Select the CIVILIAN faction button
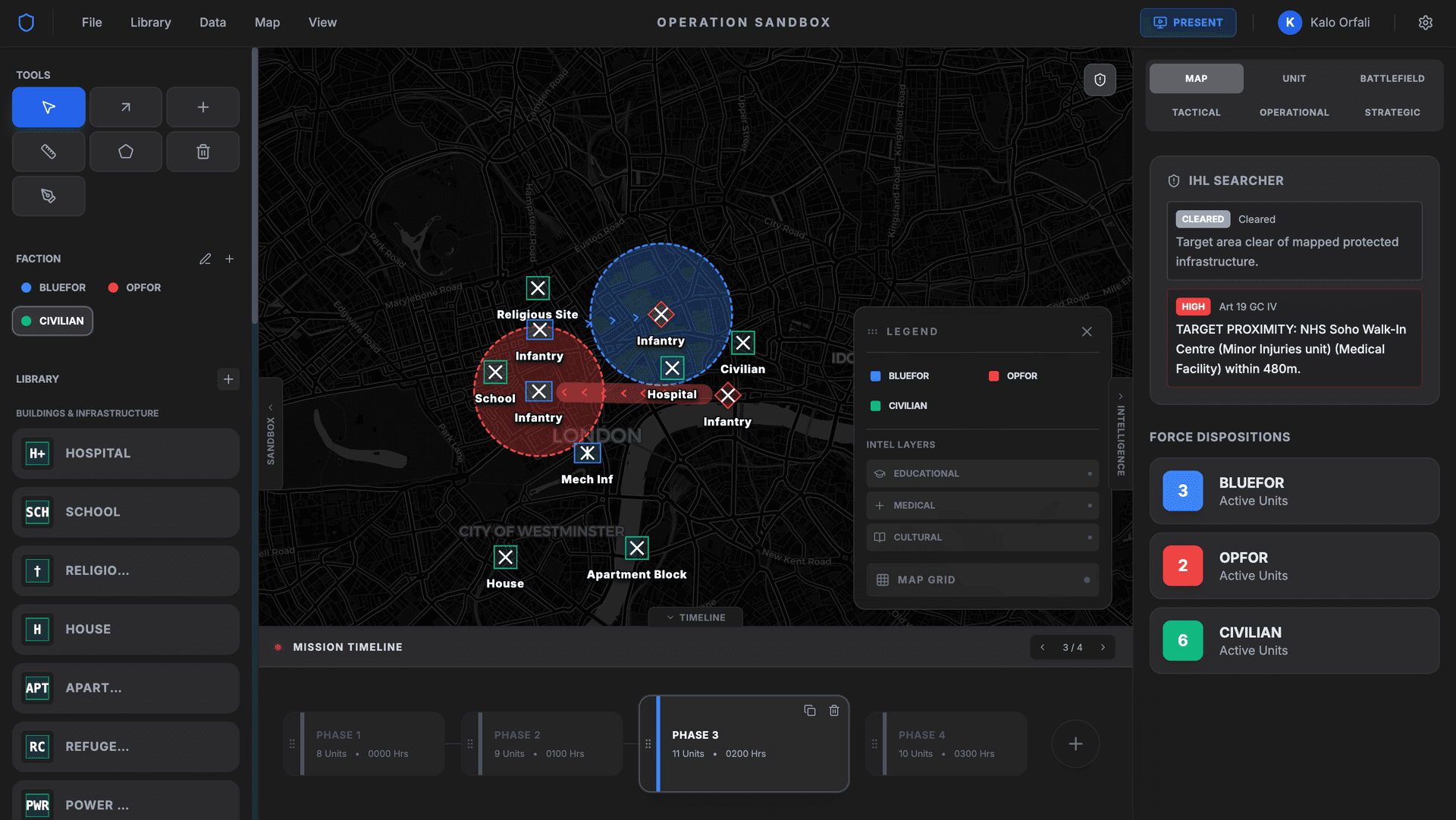Screen dimensions: 1456x820 pyautogui.click(x=52, y=320)
